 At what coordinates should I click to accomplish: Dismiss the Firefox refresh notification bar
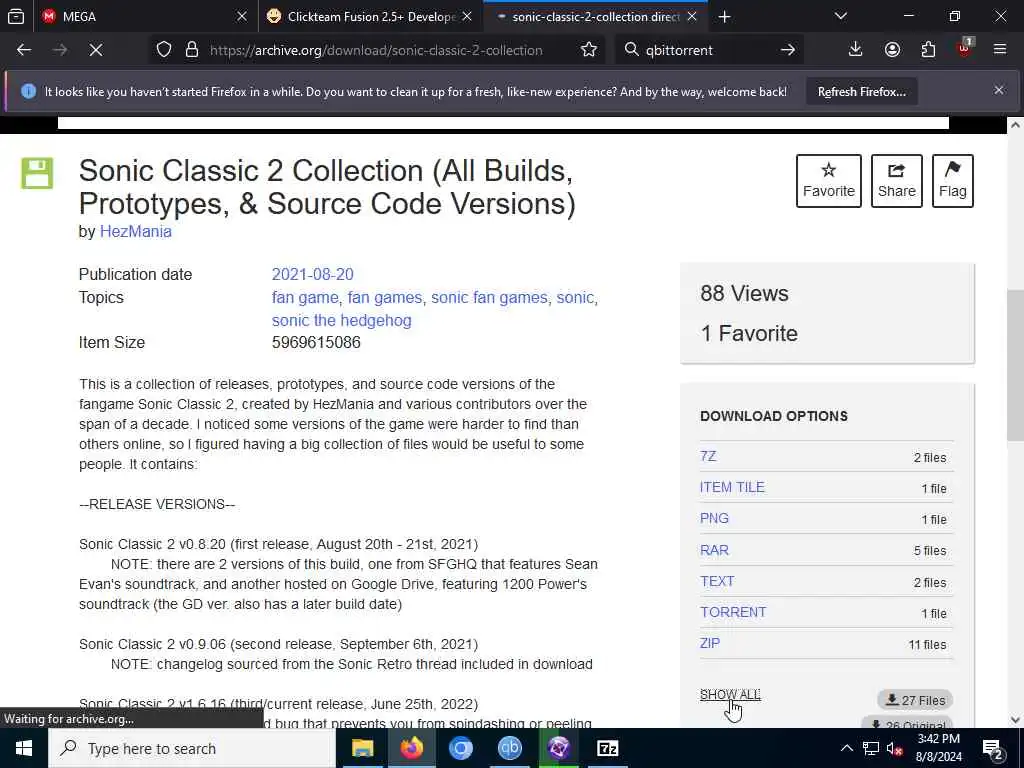click(999, 91)
